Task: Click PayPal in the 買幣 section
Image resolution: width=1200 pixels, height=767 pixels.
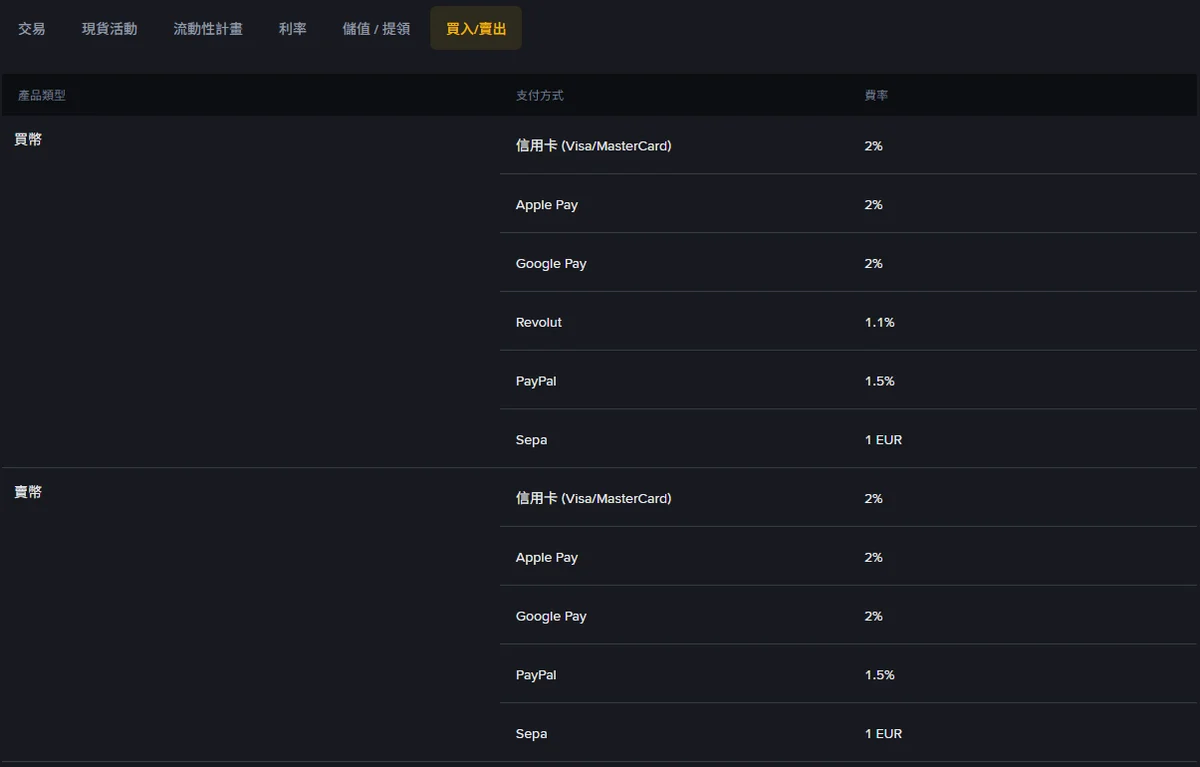Action: [x=536, y=382]
